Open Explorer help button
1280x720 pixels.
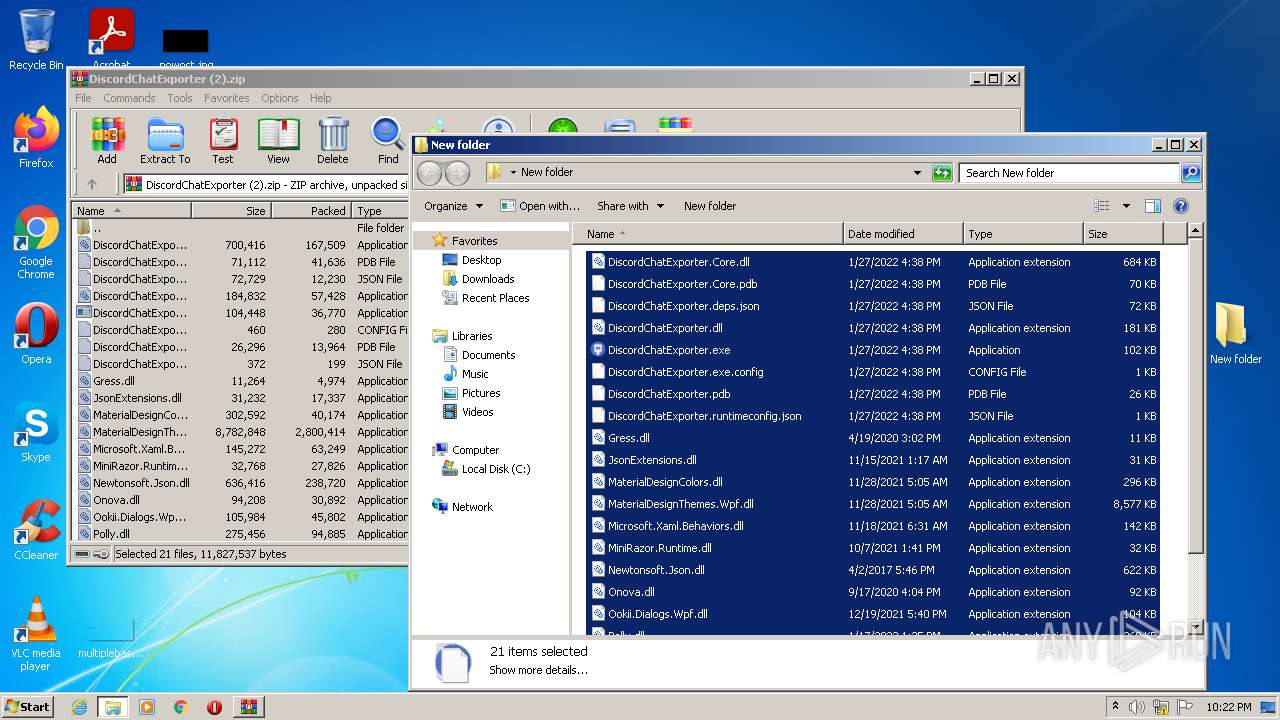click(1180, 206)
